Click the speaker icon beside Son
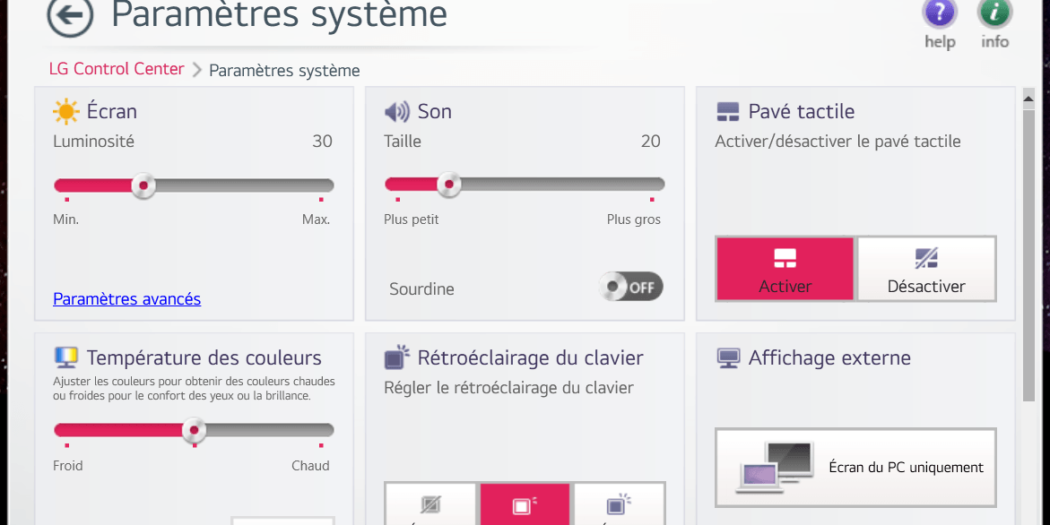Screen dimensions: 1050x525 pyautogui.click(x=397, y=111)
